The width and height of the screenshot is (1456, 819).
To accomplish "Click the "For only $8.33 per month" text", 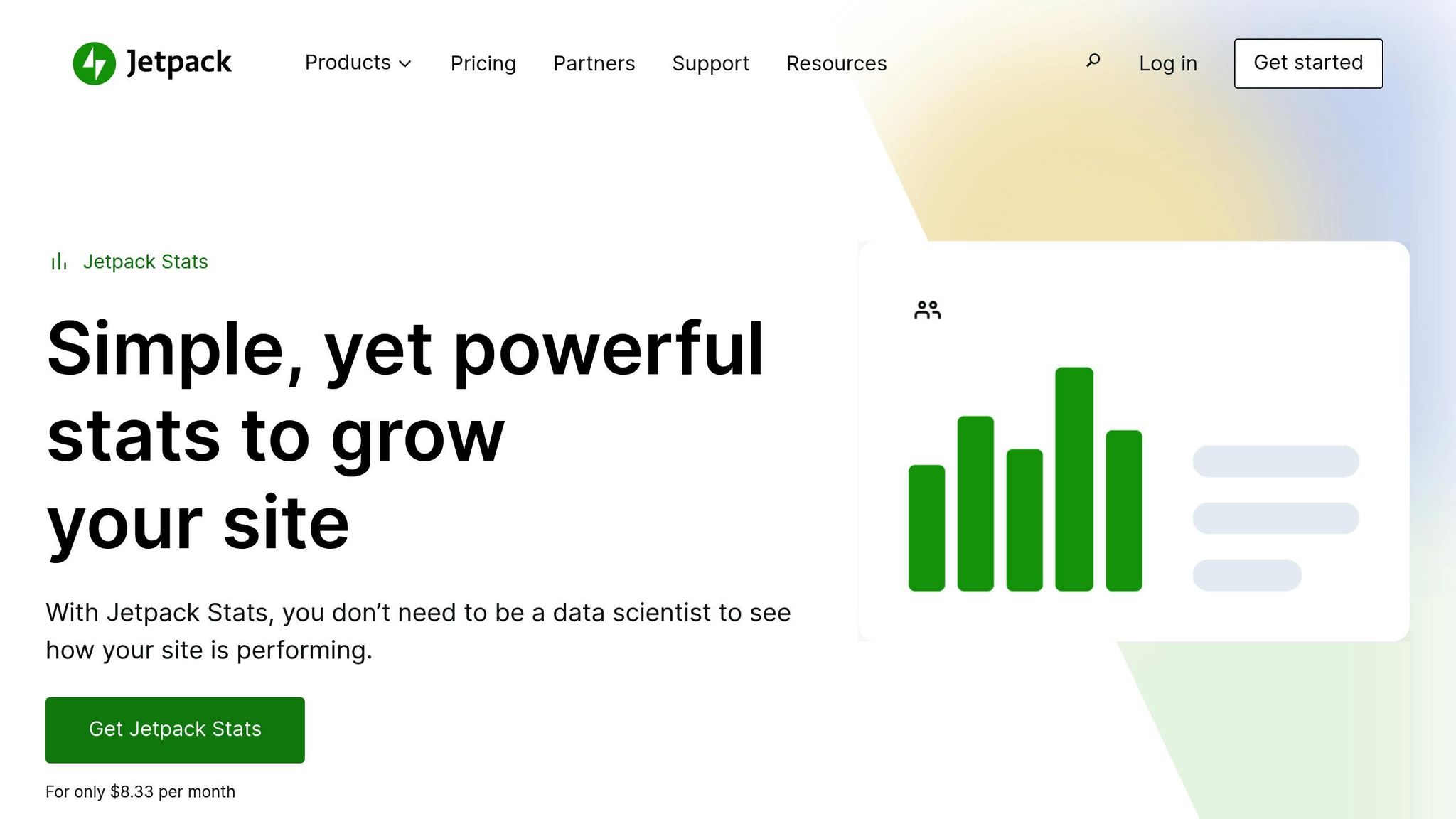I will [x=140, y=791].
